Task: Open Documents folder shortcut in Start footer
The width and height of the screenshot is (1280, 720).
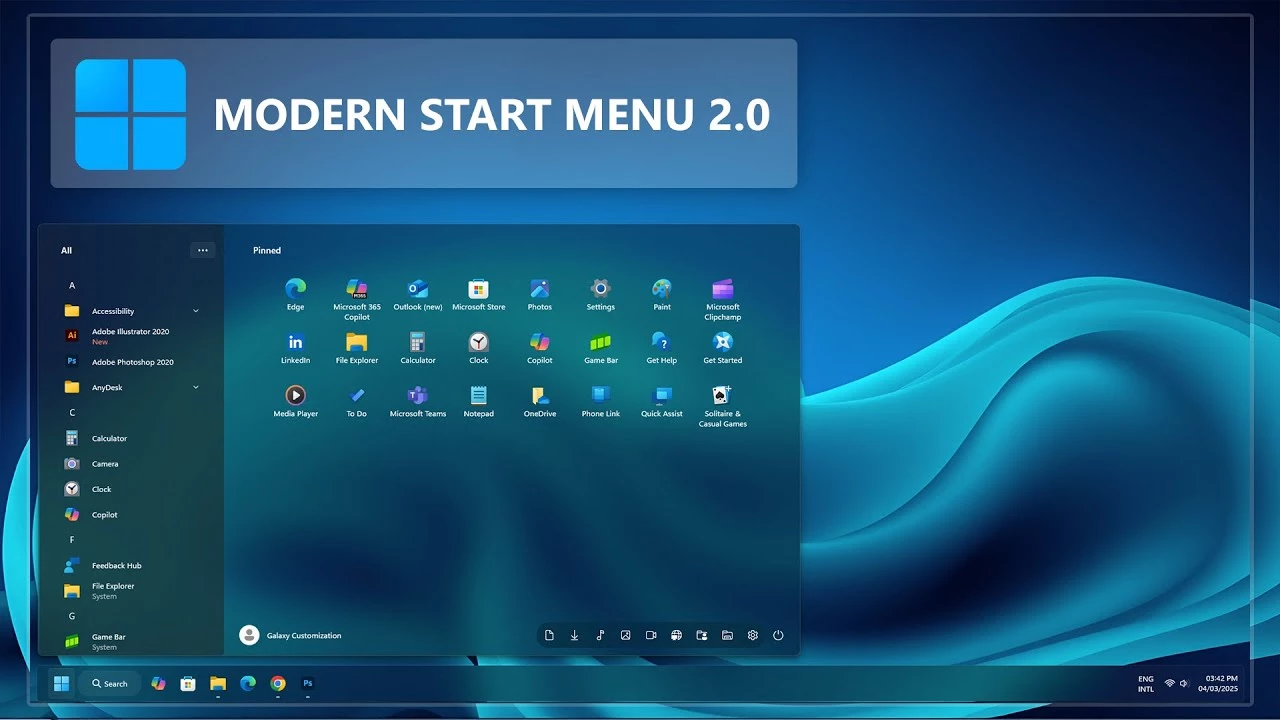Action: pyautogui.click(x=549, y=635)
